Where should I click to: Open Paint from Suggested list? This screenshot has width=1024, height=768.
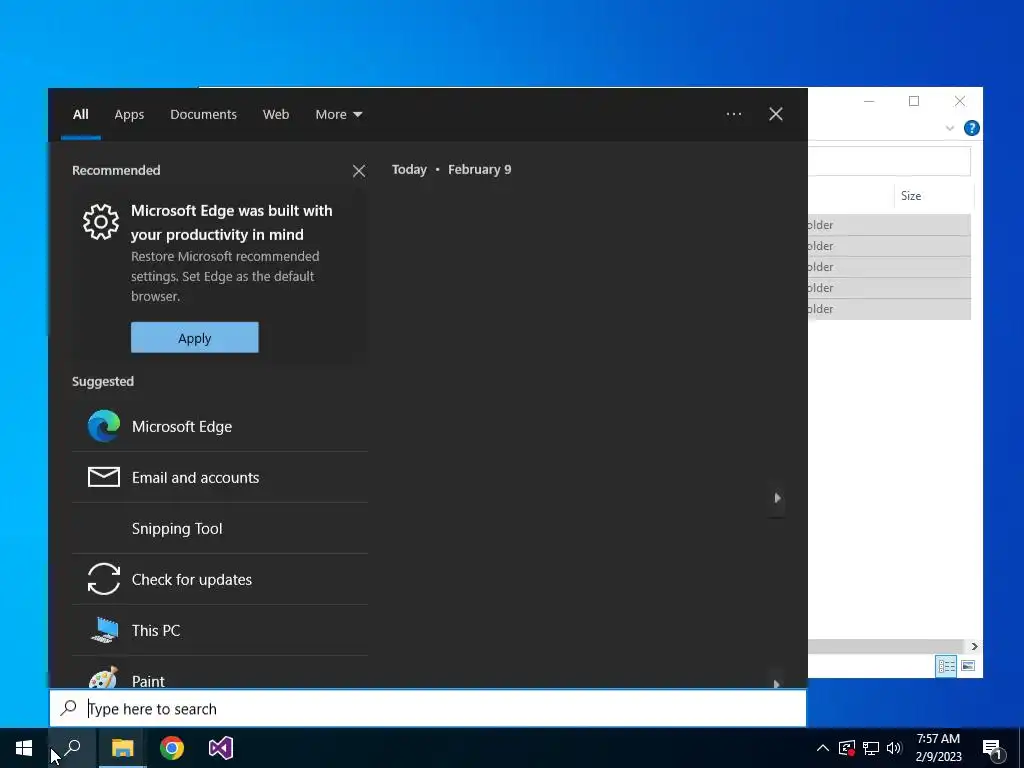point(219,673)
